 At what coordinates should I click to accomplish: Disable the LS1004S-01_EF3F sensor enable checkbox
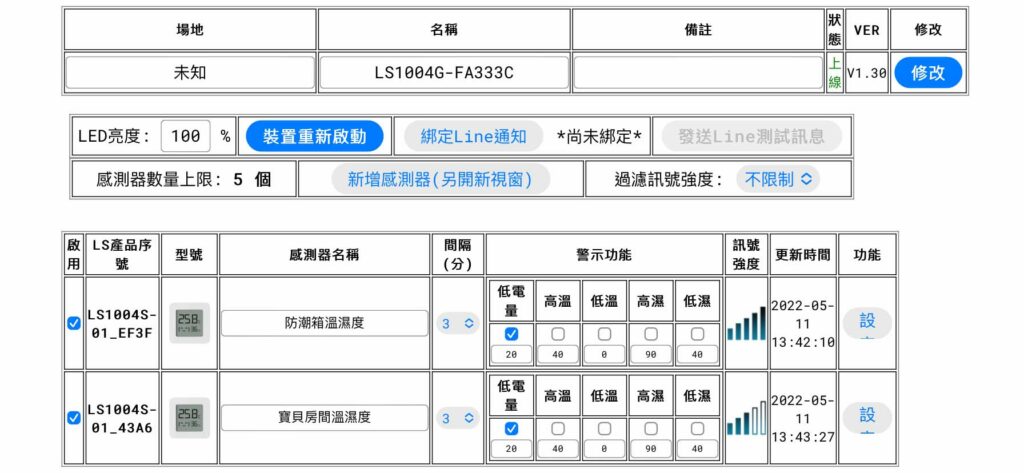click(x=74, y=323)
